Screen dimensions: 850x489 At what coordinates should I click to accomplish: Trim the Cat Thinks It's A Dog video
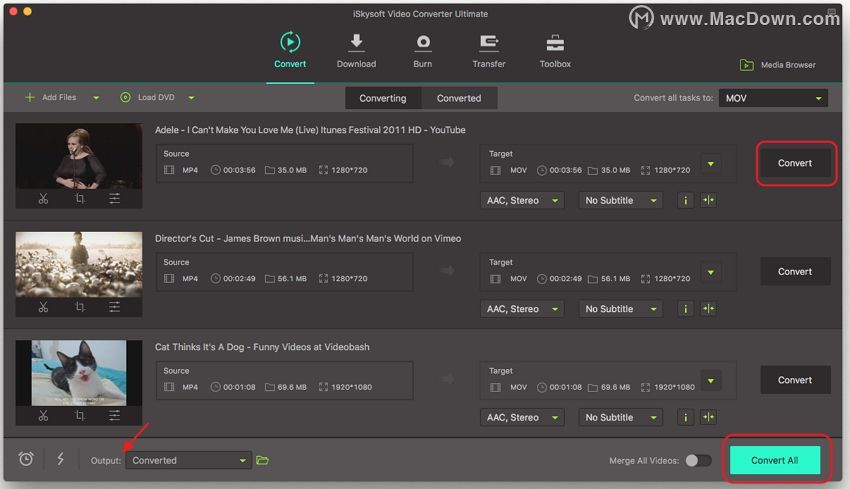(x=43, y=416)
